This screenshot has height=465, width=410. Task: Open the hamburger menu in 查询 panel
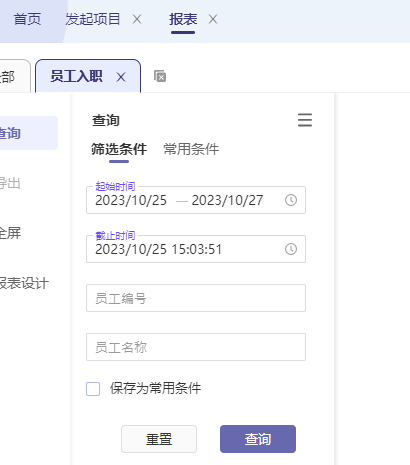[305, 120]
